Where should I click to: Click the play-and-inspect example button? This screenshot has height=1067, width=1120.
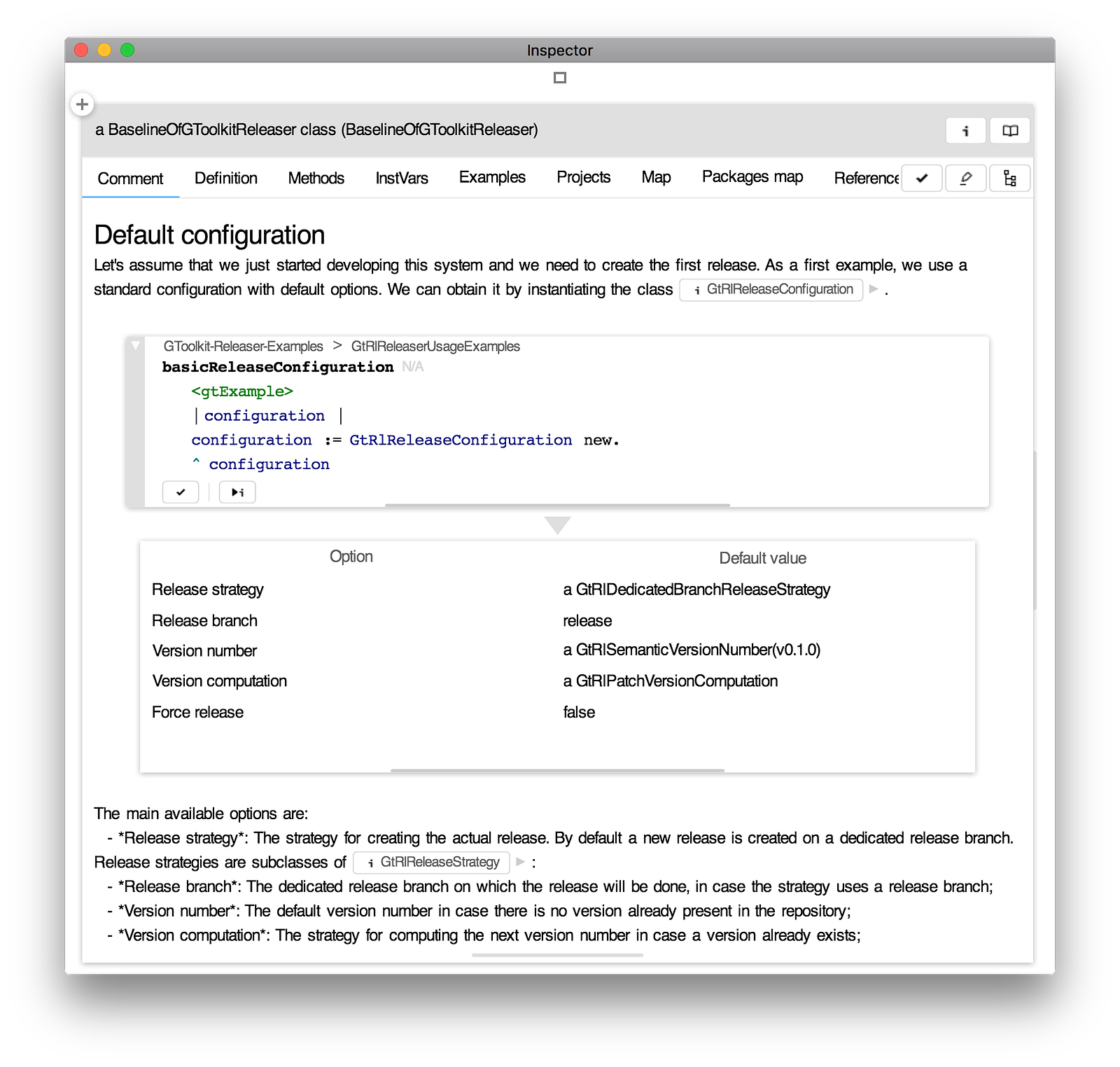coord(237,492)
